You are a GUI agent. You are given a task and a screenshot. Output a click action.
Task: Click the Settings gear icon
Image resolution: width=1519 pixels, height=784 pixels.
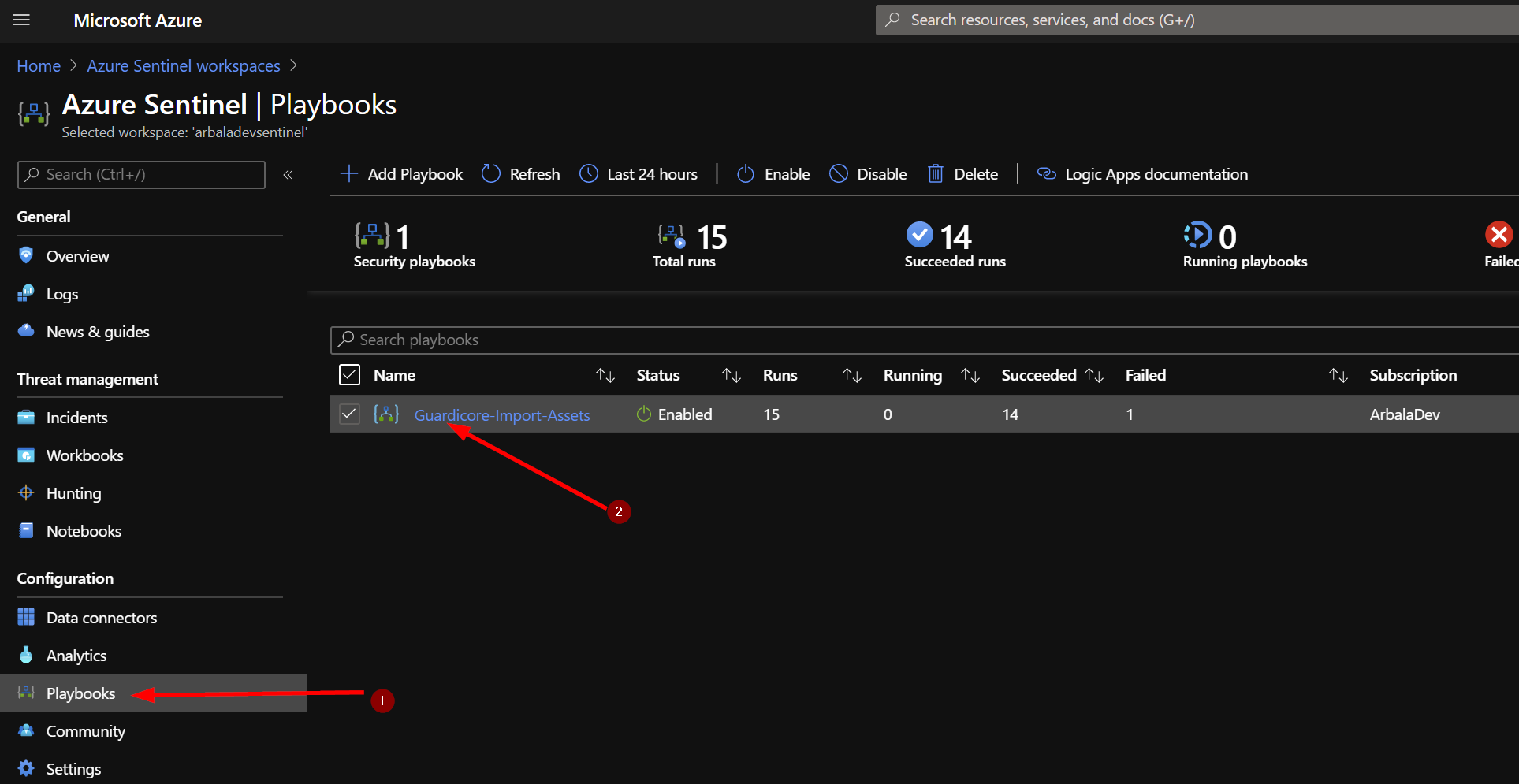(x=26, y=768)
